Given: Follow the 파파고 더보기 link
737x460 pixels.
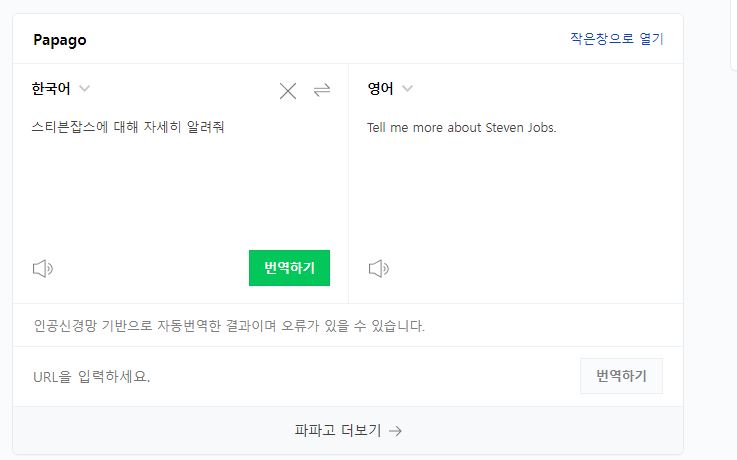Looking at the screenshot, I should (x=348, y=430).
